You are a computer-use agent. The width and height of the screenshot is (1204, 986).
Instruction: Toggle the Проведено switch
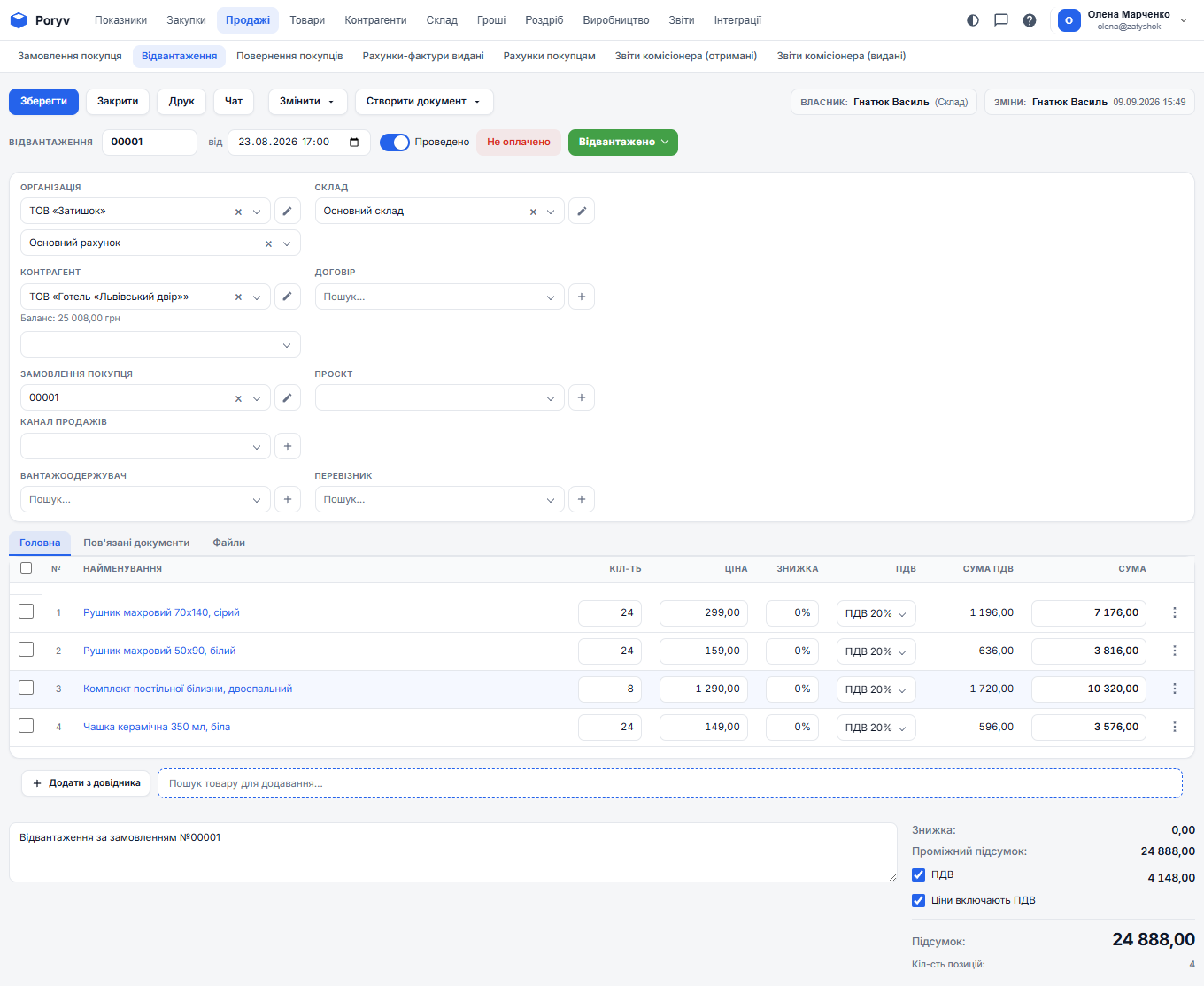(395, 142)
